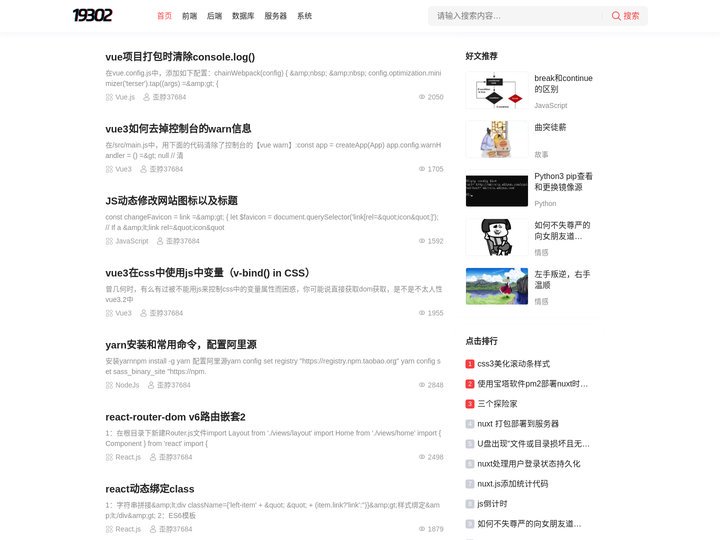The image size is (720, 540).
Task: Open article vue3在css中使用js中变量
Action: click(x=209, y=273)
